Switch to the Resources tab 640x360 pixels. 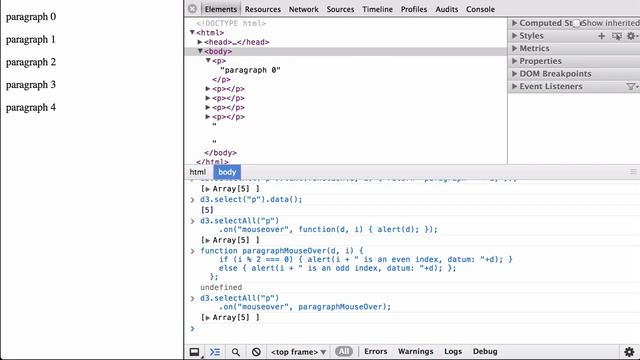click(x=262, y=9)
